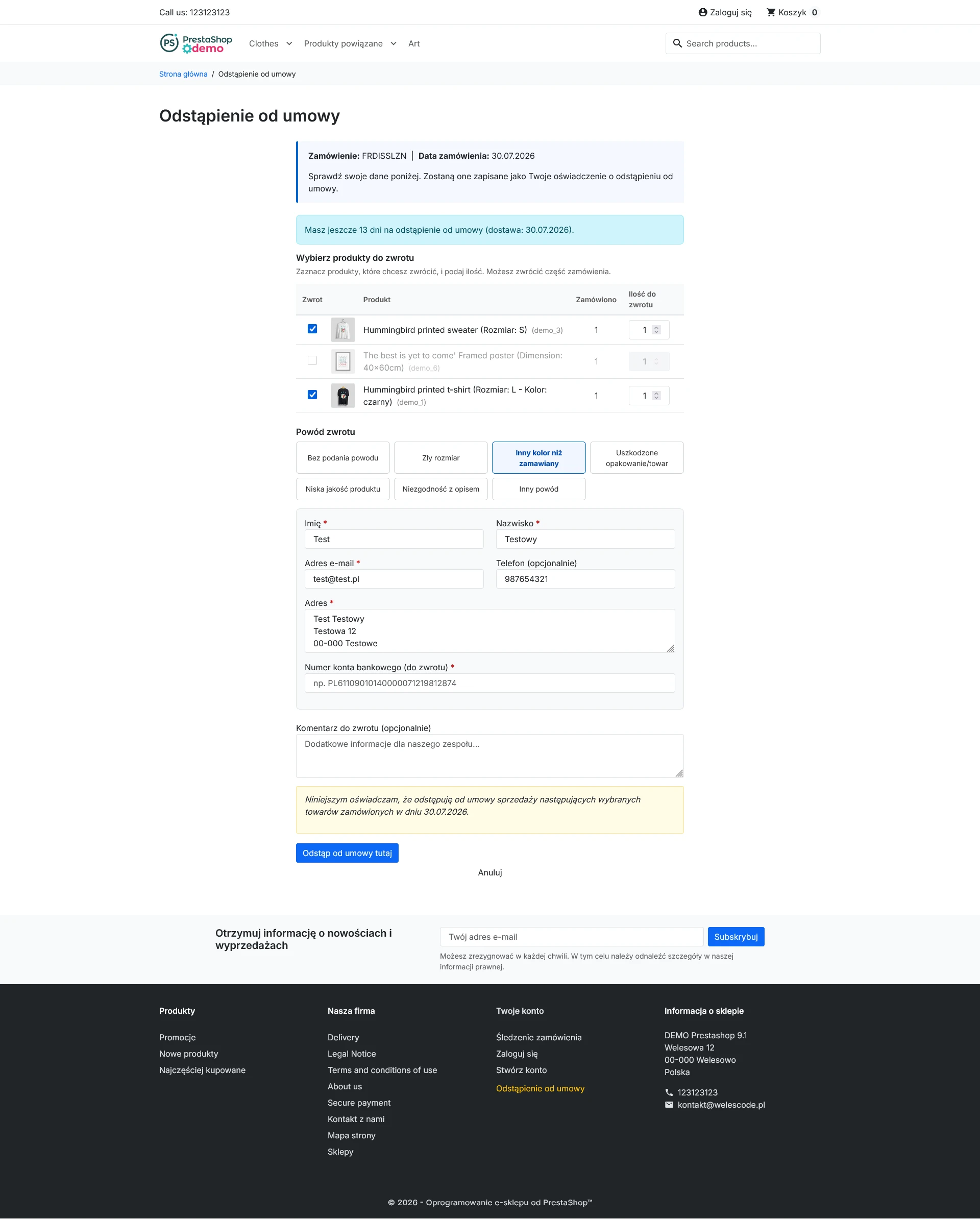The height and width of the screenshot is (1220, 980).
Task: Uncheck the Hummingbird printed sweater return checkbox
Action: coord(312,329)
